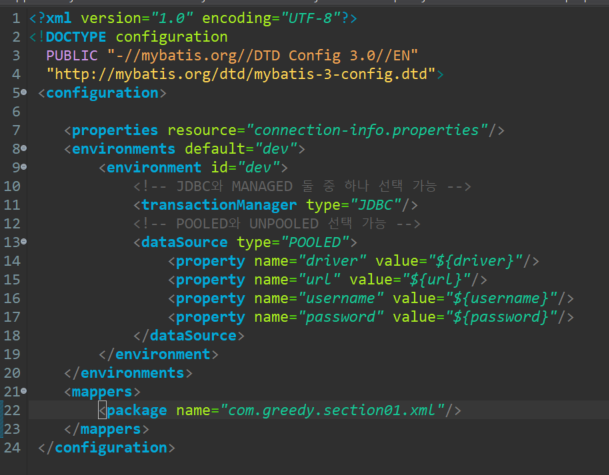
Task: Click the JDBC와 MANAGED comment on line 10
Action: tap(302, 186)
